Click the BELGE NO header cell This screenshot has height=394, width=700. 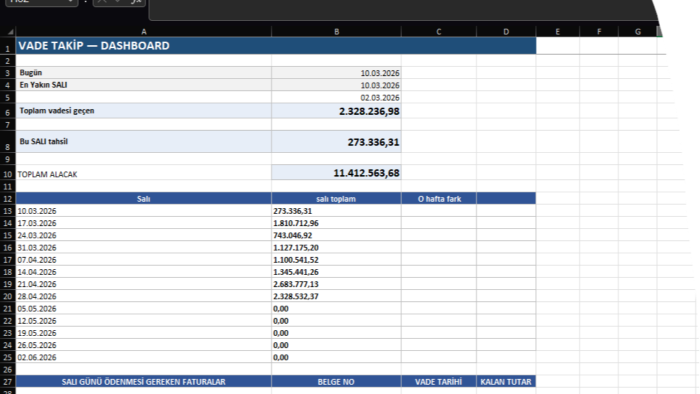tap(336, 382)
